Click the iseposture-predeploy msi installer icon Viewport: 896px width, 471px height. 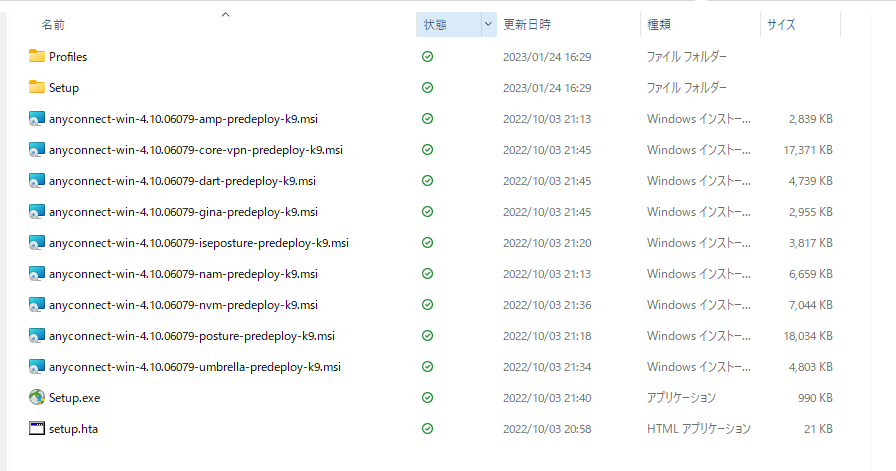(x=37, y=242)
